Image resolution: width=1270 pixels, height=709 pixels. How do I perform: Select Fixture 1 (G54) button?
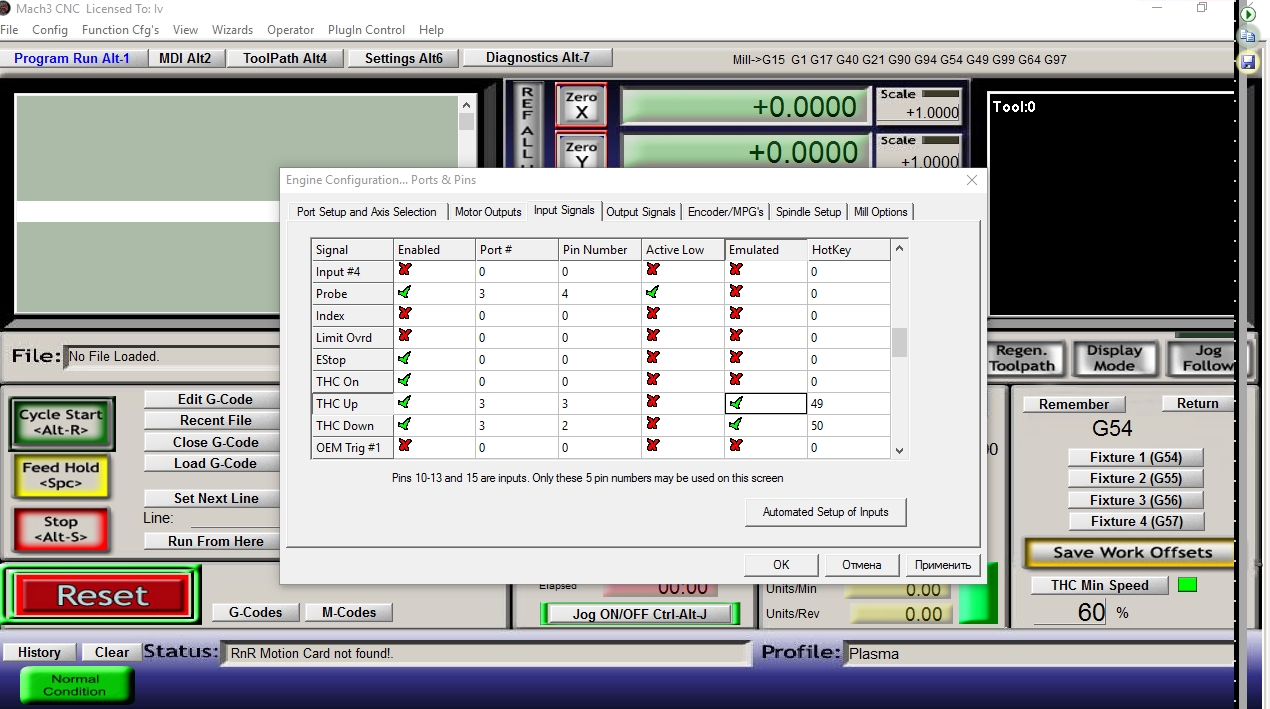point(1136,457)
